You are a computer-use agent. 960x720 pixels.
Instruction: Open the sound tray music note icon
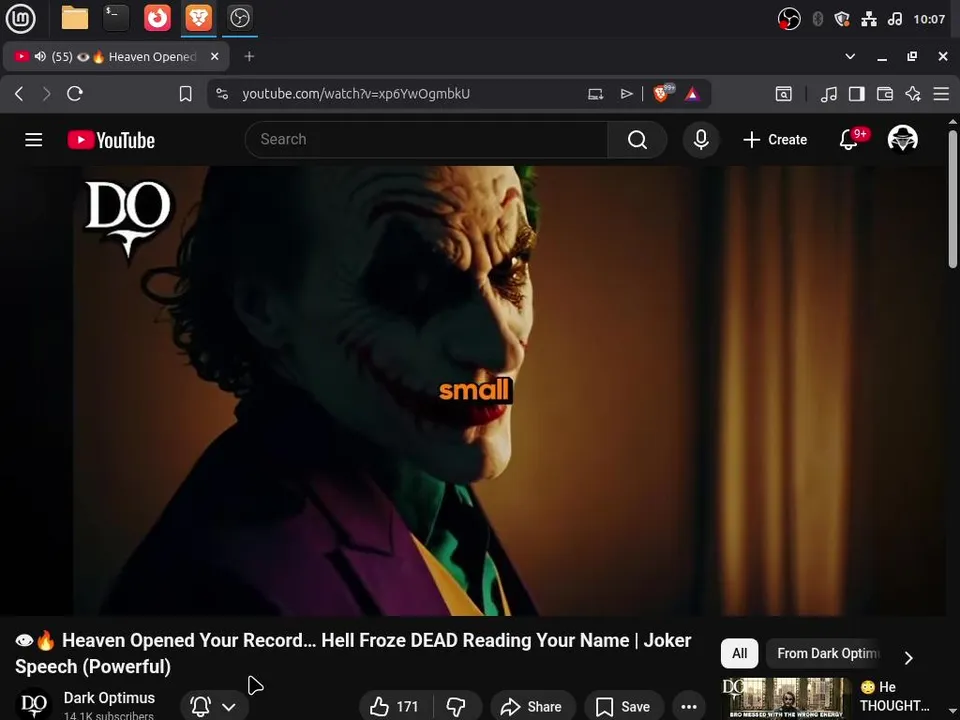coord(894,19)
